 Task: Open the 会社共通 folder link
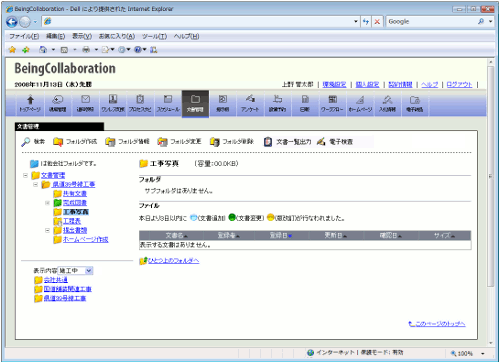point(56,280)
